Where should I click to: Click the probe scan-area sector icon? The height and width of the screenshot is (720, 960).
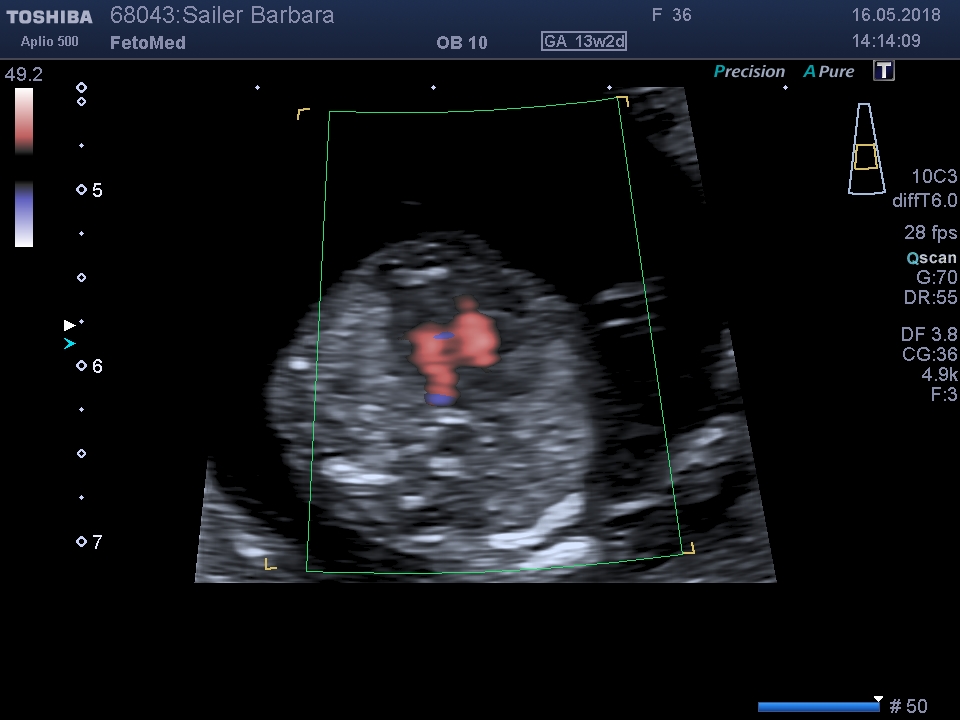pyautogui.click(x=866, y=149)
